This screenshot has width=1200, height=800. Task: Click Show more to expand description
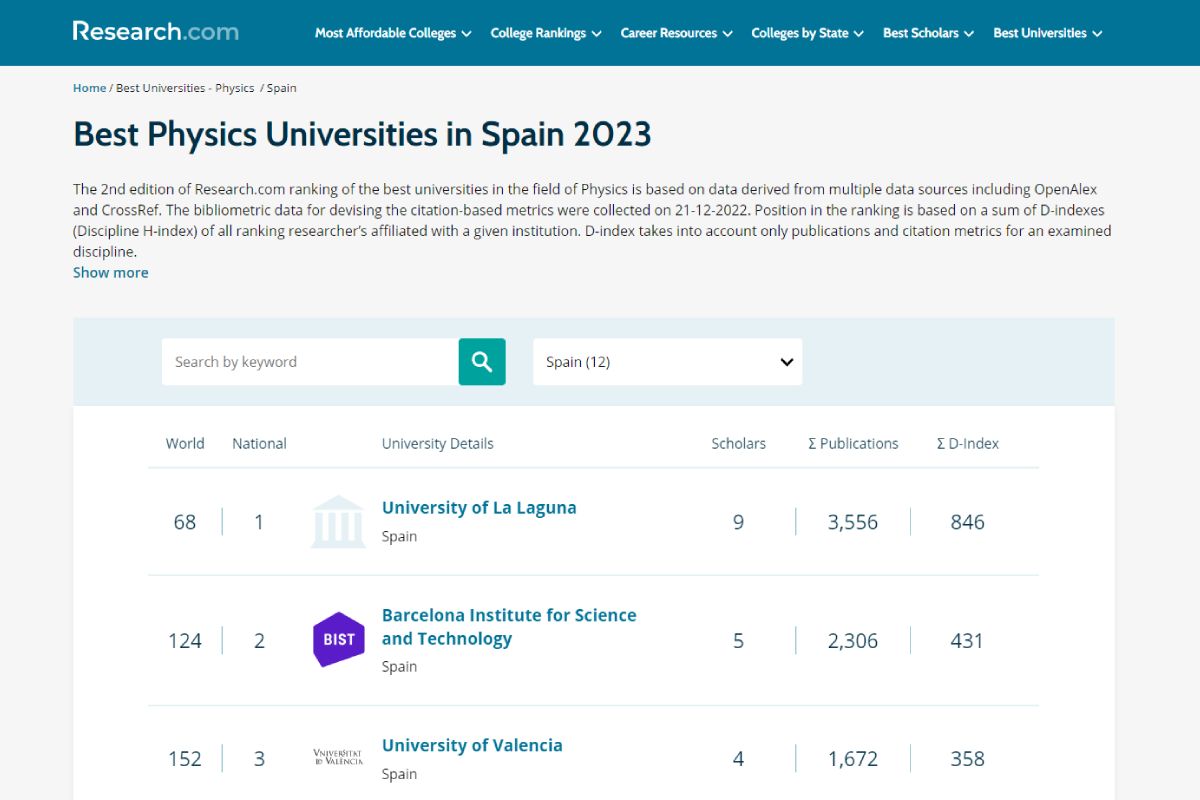pos(110,272)
